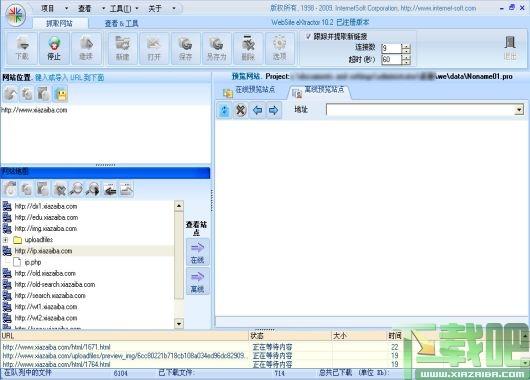This screenshot has width=530, height=380.
Task: Click the 下载 download toolbar button
Action: point(22,49)
